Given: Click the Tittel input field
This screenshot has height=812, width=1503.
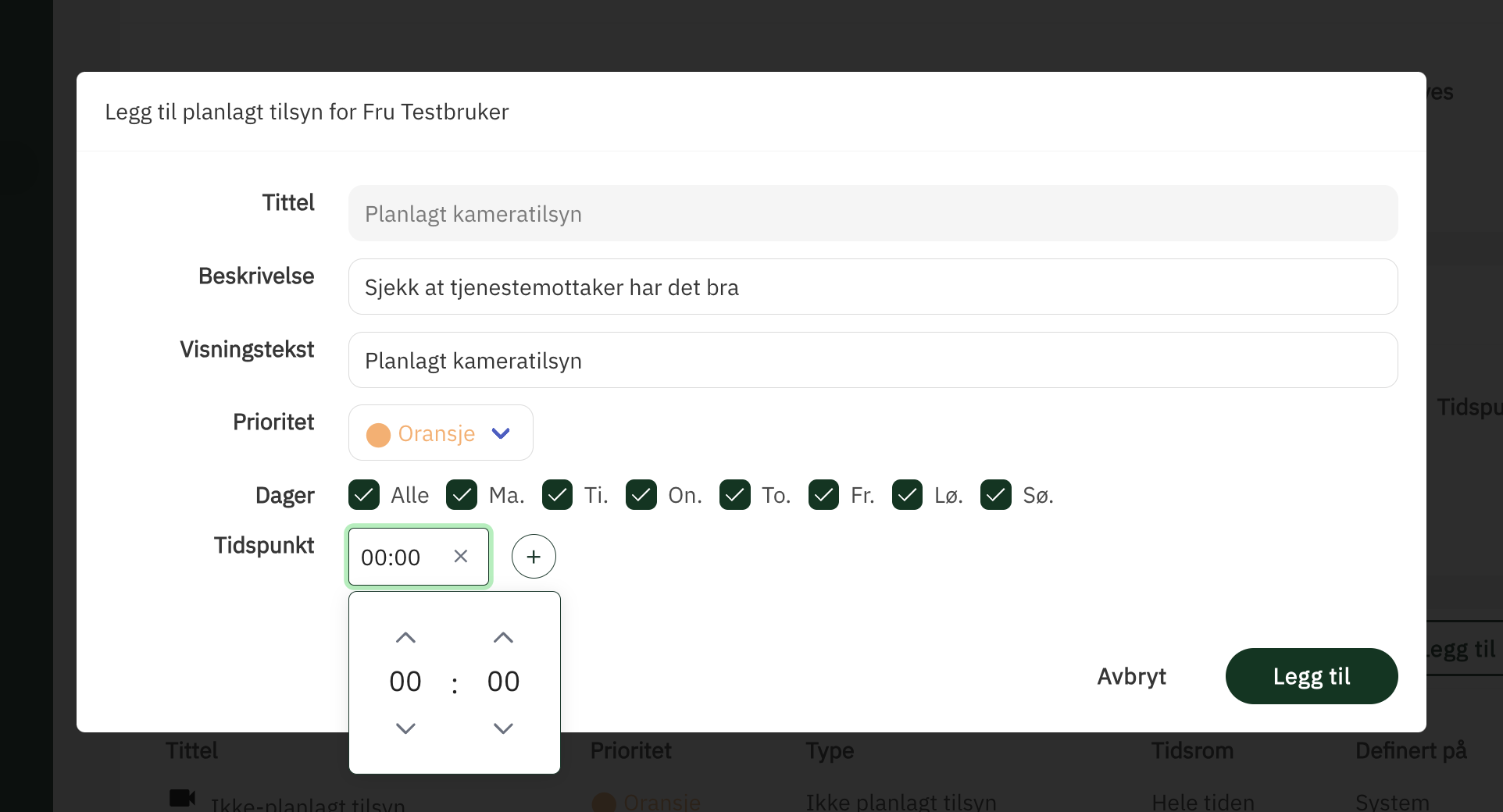Looking at the screenshot, I should coord(873,213).
